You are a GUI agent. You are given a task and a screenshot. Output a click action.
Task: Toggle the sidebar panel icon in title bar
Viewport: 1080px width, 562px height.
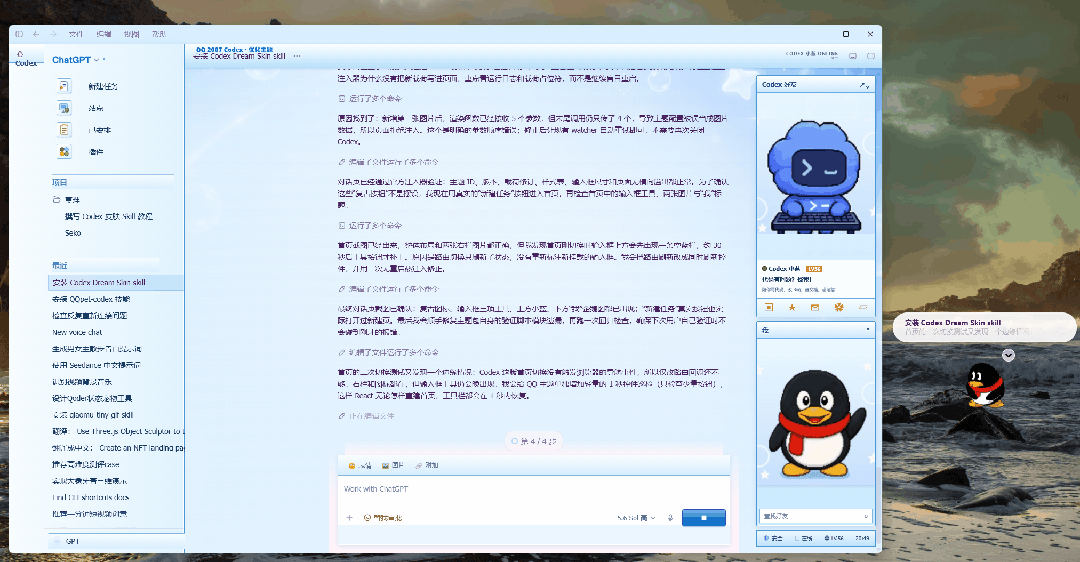pyautogui.click(x=19, y=34)
